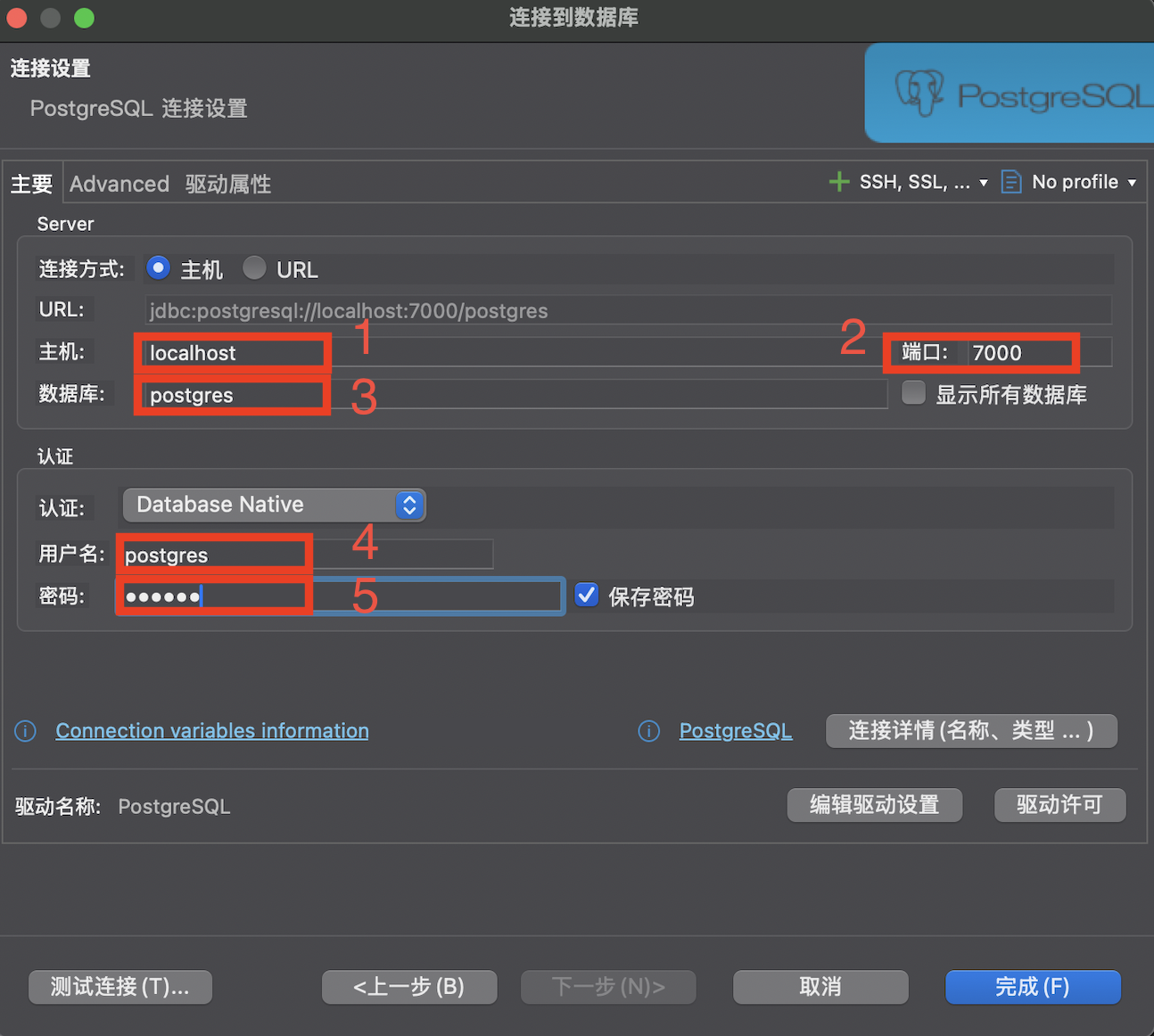Uncheck the 保存密码 checkbox

click(x=586, y=596)
